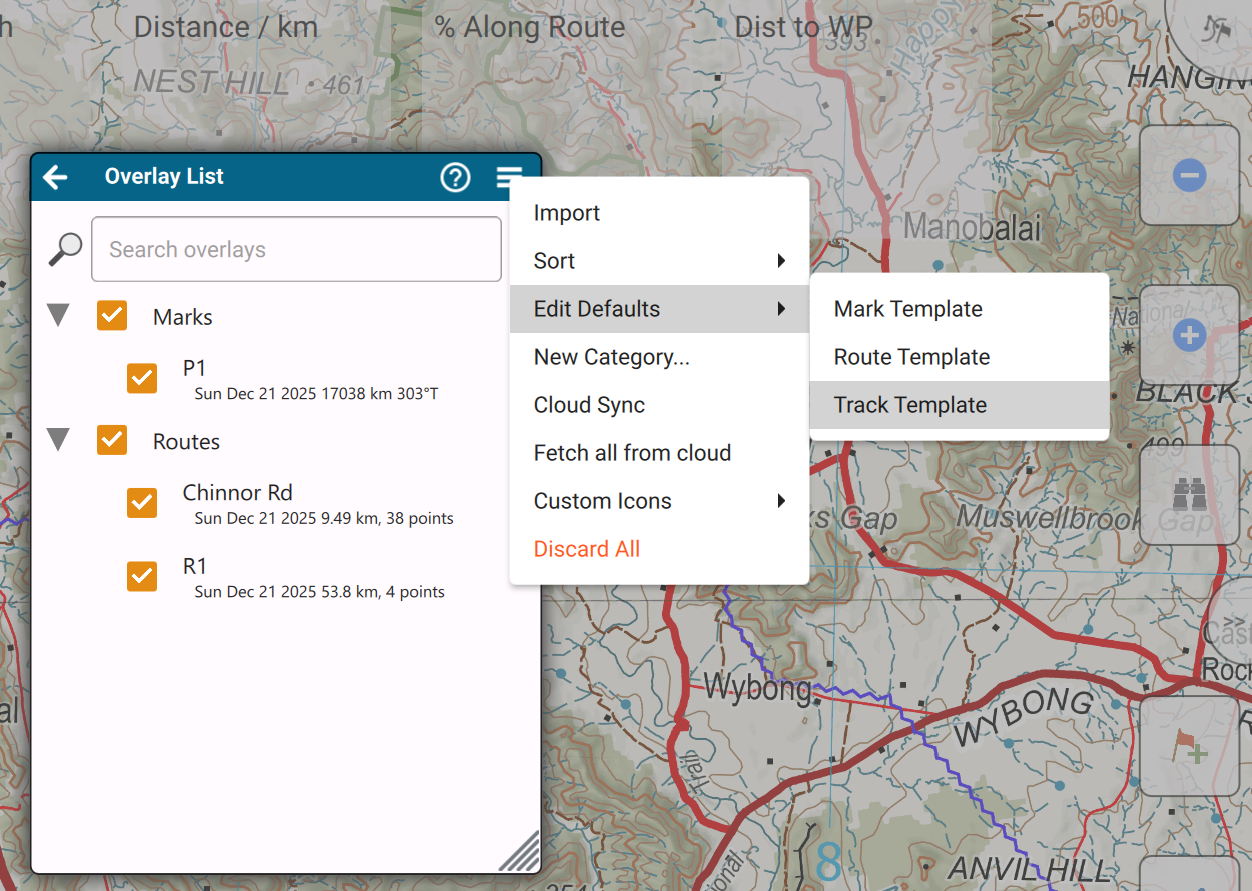The width and height of the screenshot is (1252, 891).
Task: Click Discard All in the menu
Action: 587,549
